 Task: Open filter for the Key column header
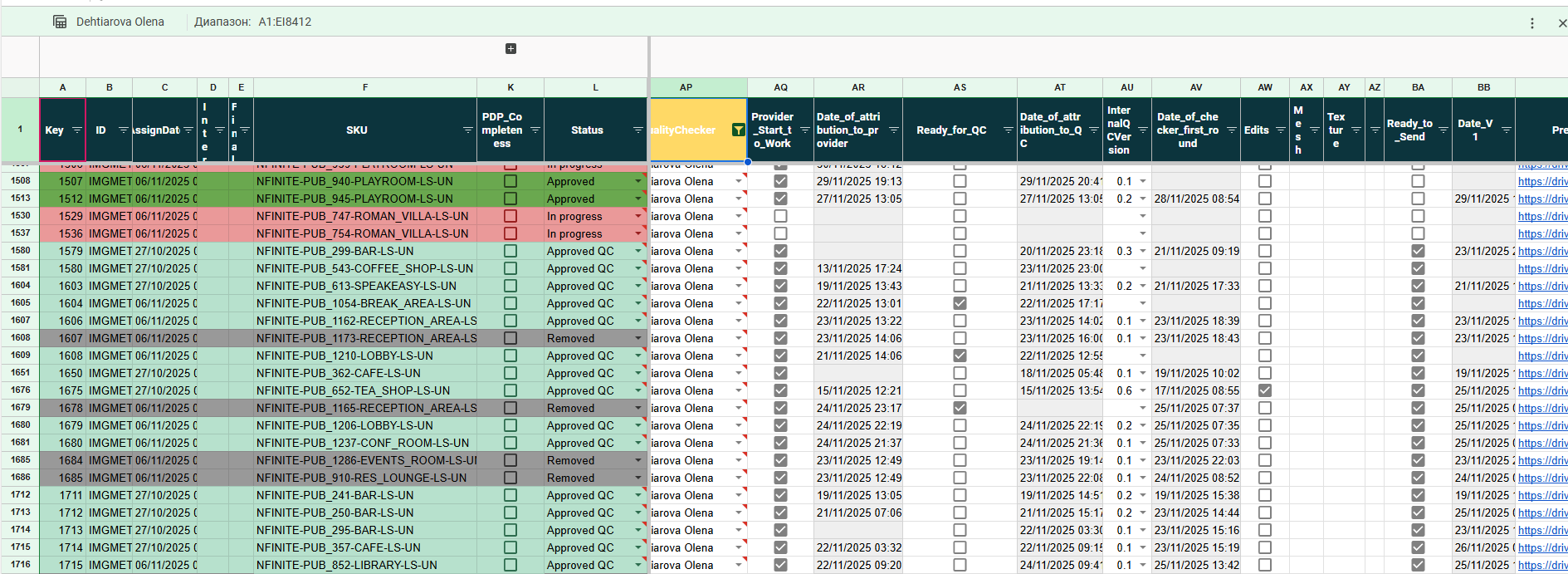coord(76,130)
